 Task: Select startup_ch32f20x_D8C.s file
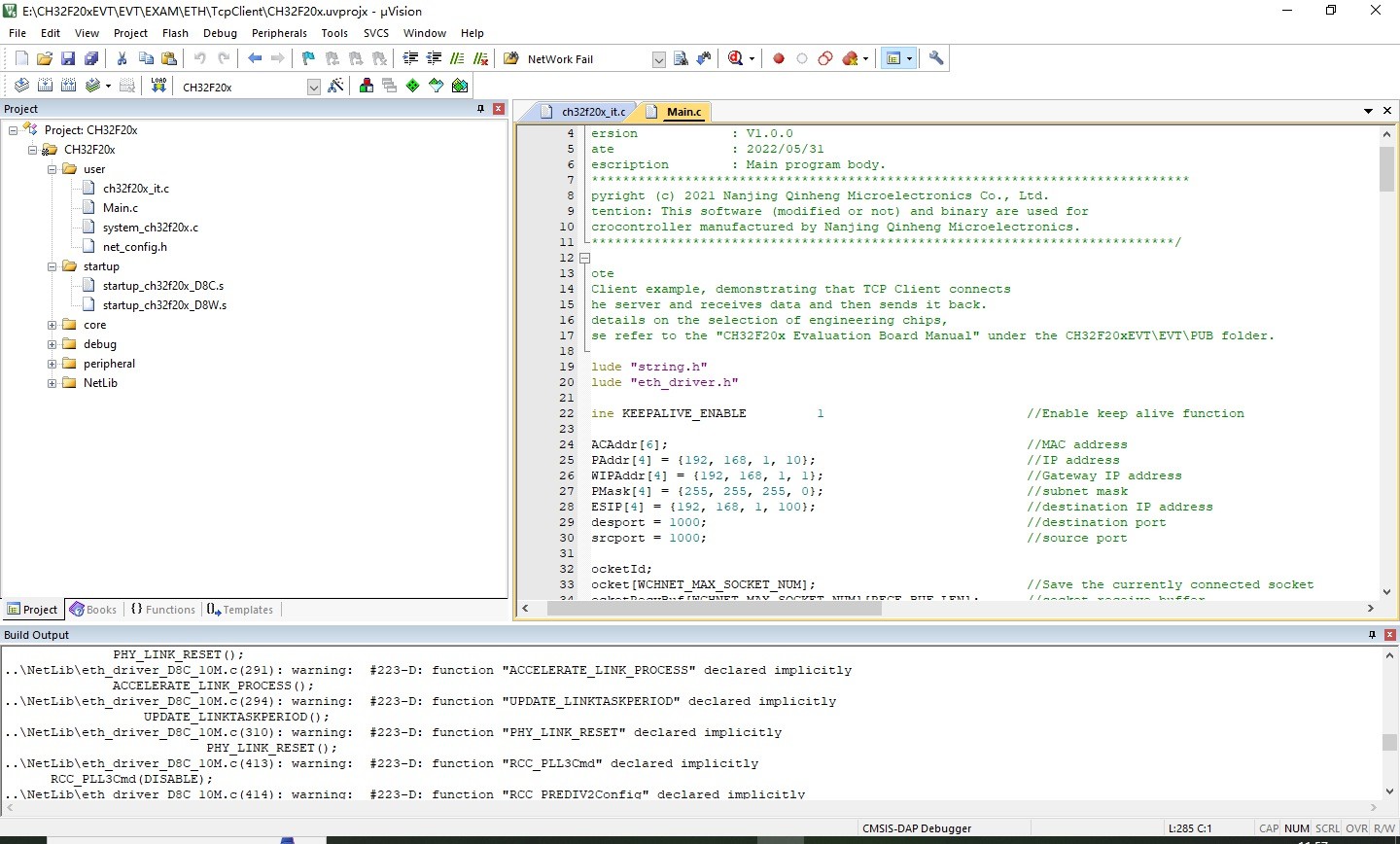163,286
